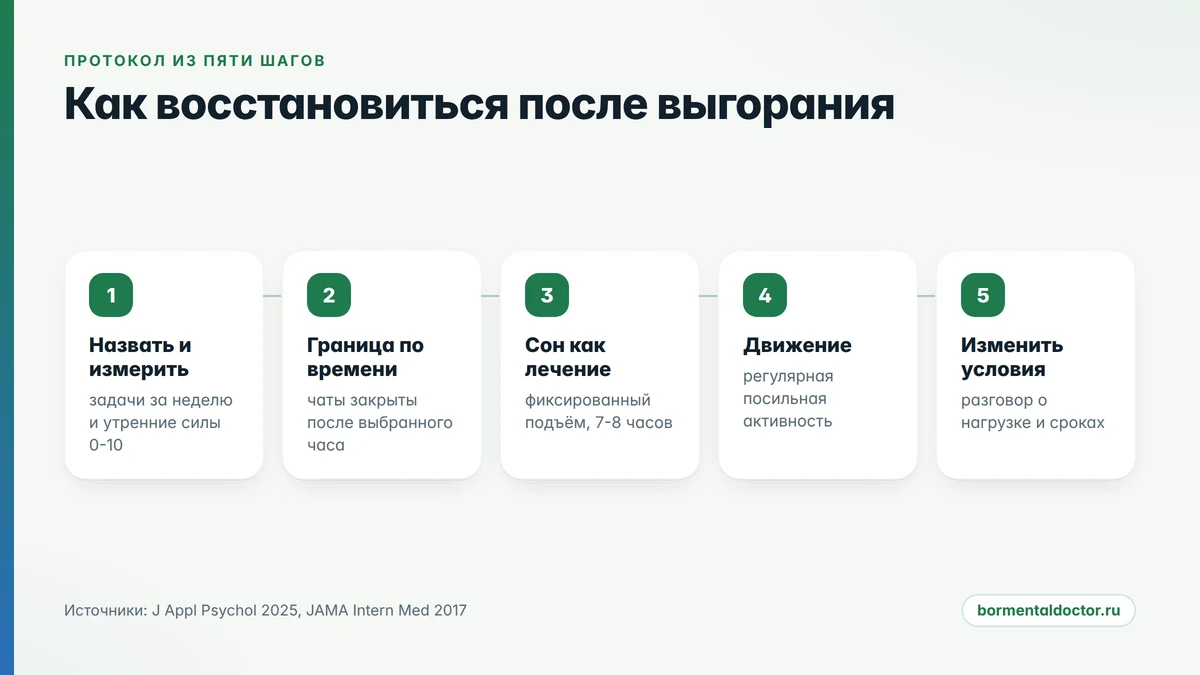Click text "чаты закрыты после выбранного часа"

[380, 422]
